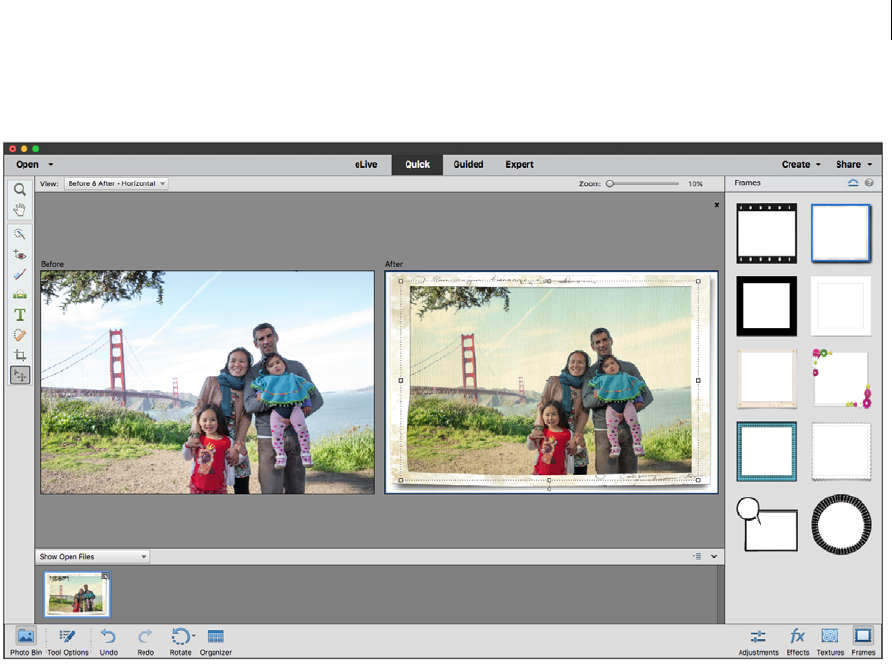This screenshot has width=892, height=667.
Task: Select the Crop tool
Action: coord(19,355)
